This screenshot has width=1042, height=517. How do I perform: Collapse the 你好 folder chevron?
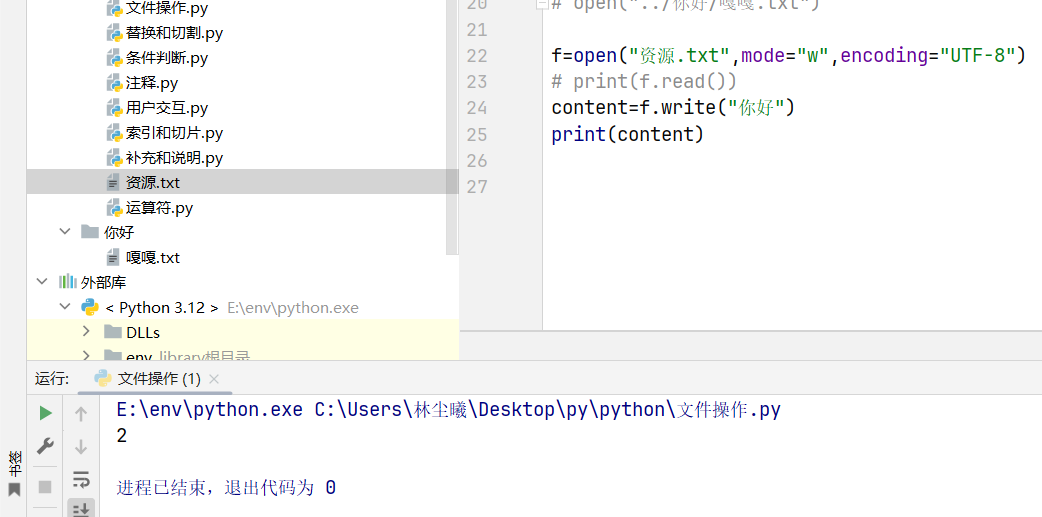coord(65,231)
